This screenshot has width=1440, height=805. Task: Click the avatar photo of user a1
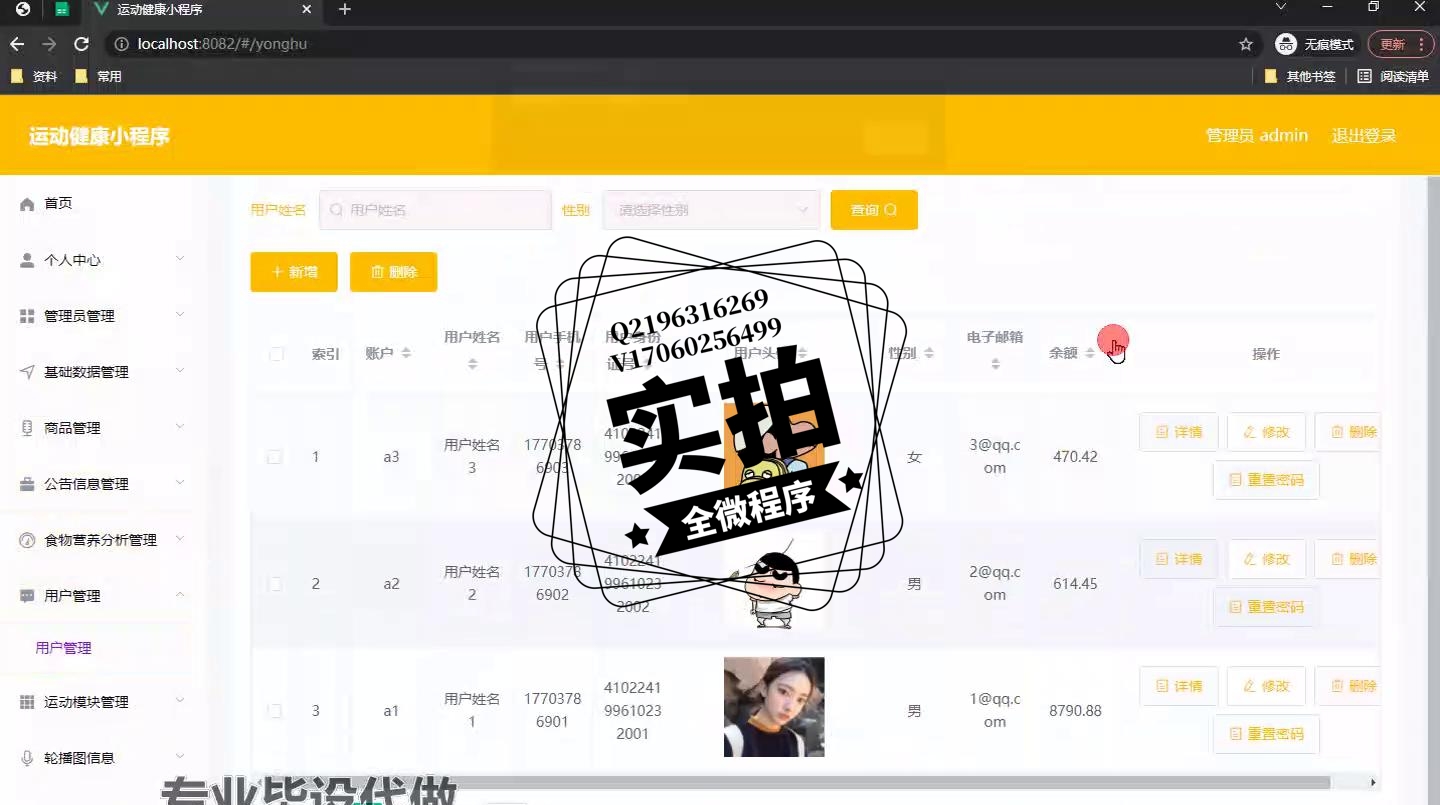pos(774,707)
